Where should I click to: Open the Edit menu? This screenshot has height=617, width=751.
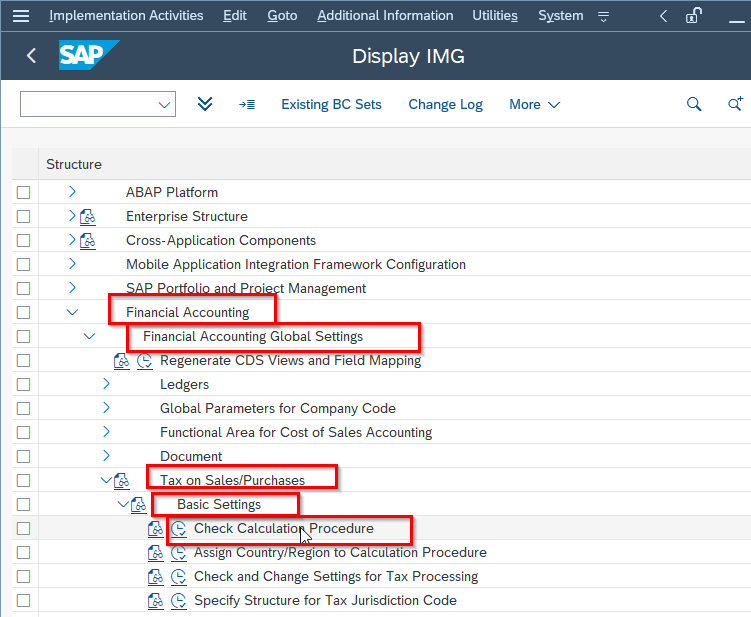pos(235,16)
